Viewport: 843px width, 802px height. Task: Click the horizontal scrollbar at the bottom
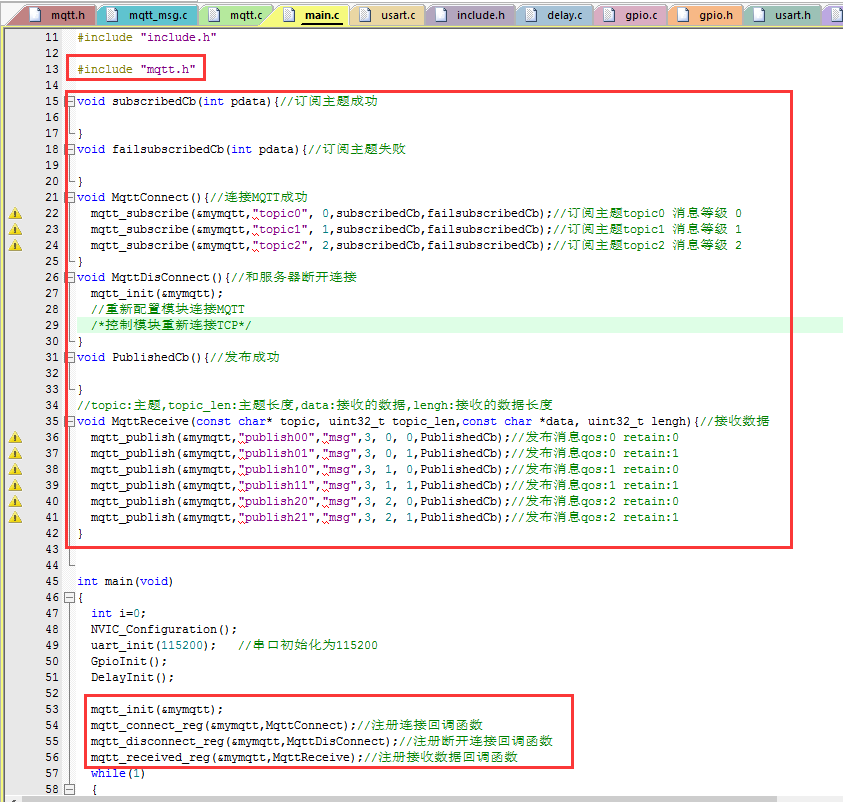tap(399, 799)
